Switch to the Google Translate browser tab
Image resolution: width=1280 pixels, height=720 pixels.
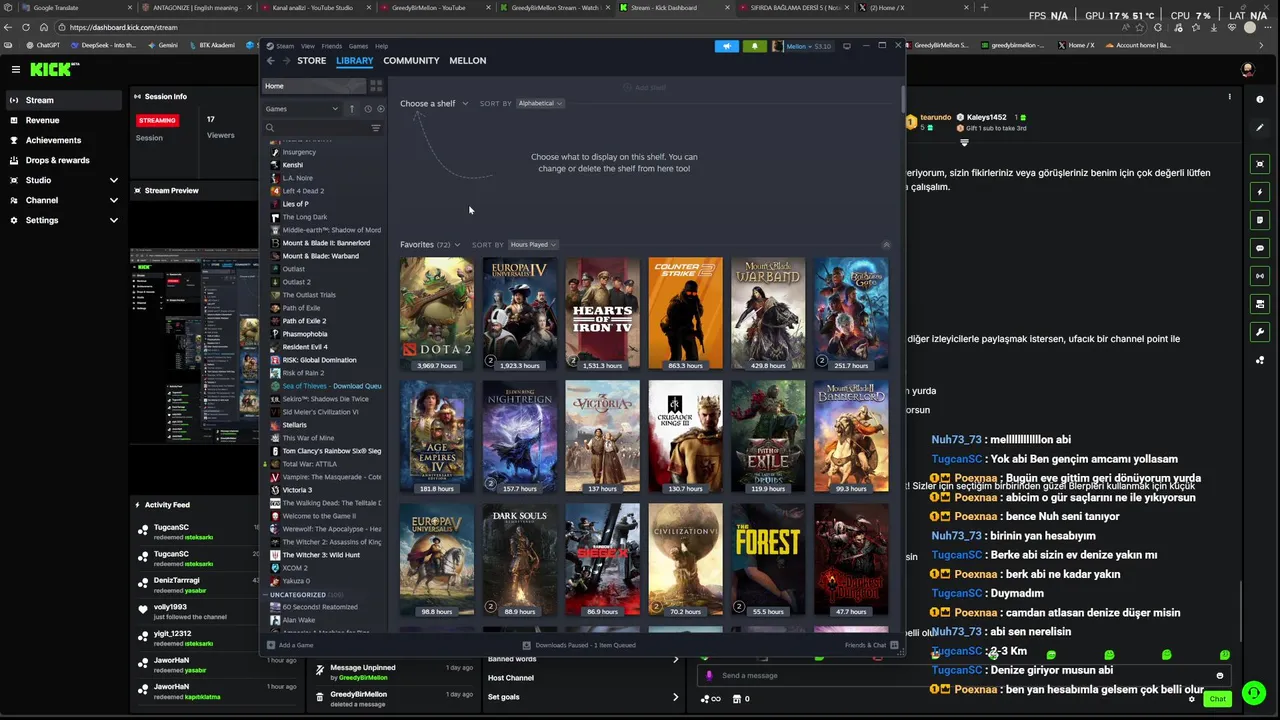(x=69, y=7)
